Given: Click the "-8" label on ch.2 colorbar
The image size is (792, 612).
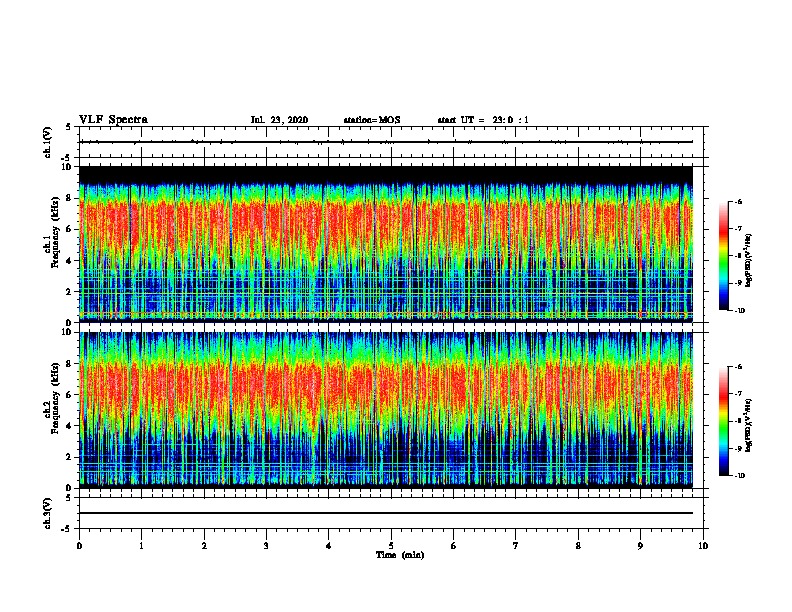Looking at the screenshot, I should 738,421.
